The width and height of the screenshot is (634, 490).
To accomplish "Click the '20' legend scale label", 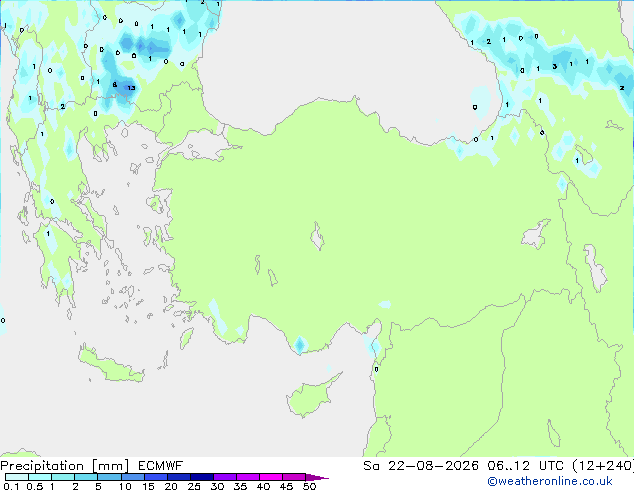I will 171,486.
